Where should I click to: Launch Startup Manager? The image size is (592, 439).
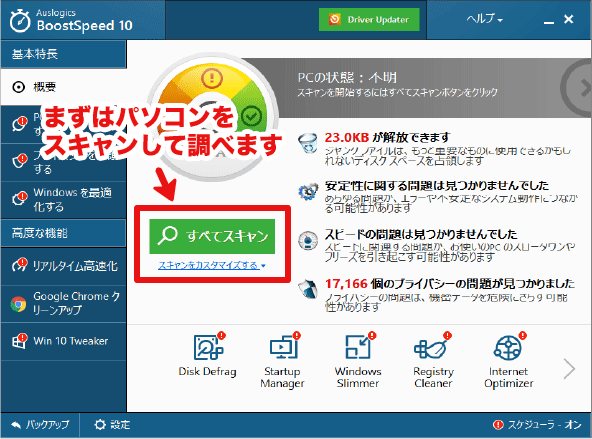point(282,360)
